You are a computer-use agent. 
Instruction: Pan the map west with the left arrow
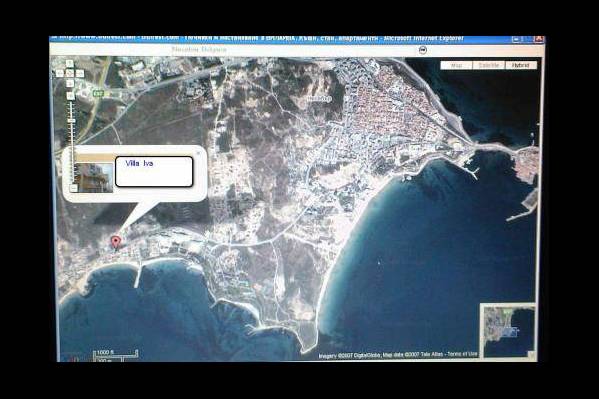point(60,73)
